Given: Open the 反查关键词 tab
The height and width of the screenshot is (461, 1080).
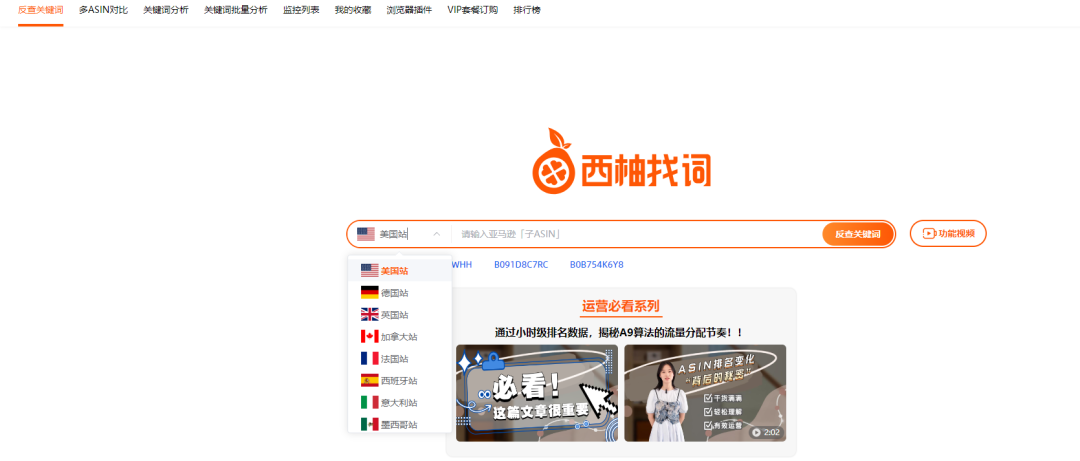Looking at the screenshot, I should tap(41, 10).
